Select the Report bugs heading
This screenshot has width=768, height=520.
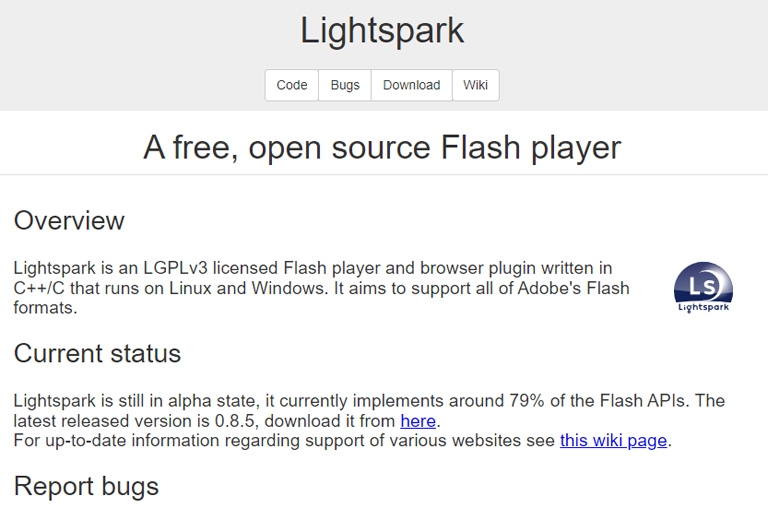pos(86,487)
